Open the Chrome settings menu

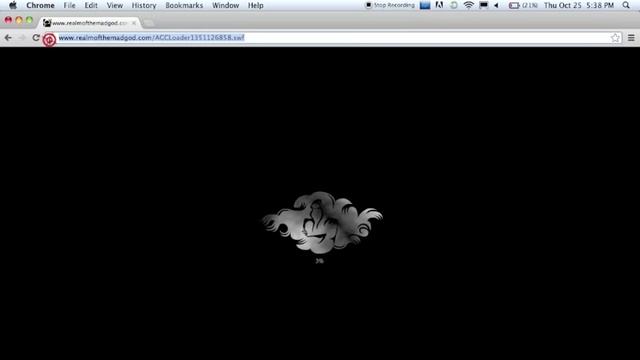click(631, 38)
